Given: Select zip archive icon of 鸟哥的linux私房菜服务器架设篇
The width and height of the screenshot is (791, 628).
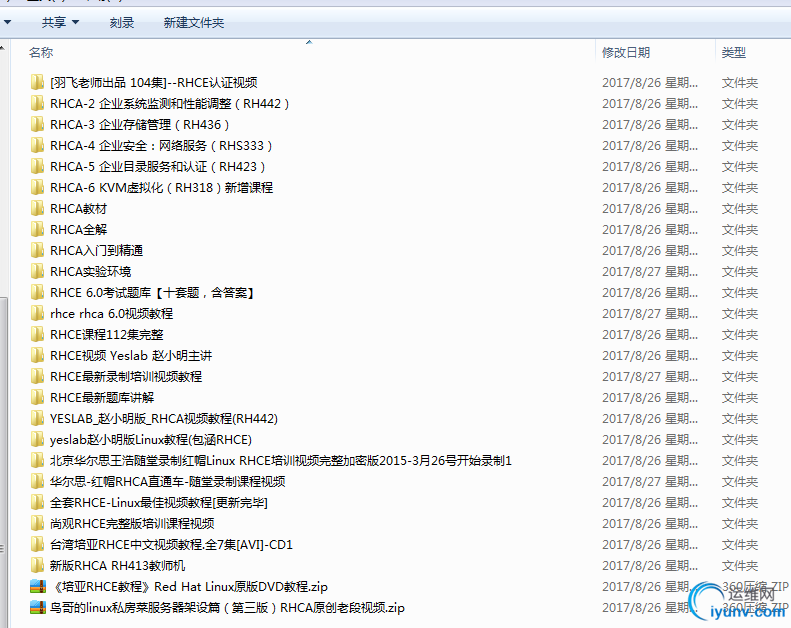Looking at the screenshot, I should tap(38, 608).
